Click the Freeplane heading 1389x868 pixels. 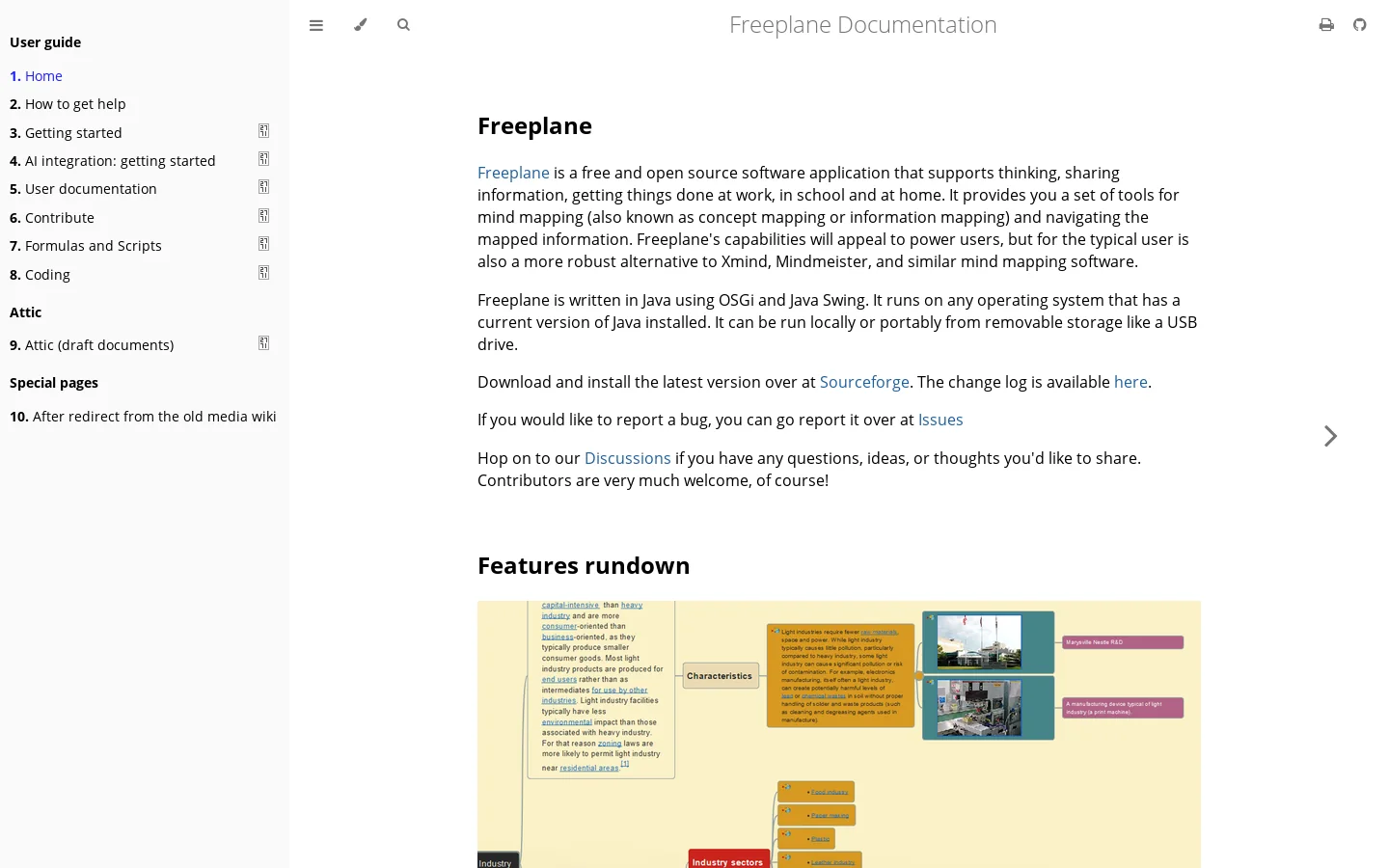[x=534, y=126]
